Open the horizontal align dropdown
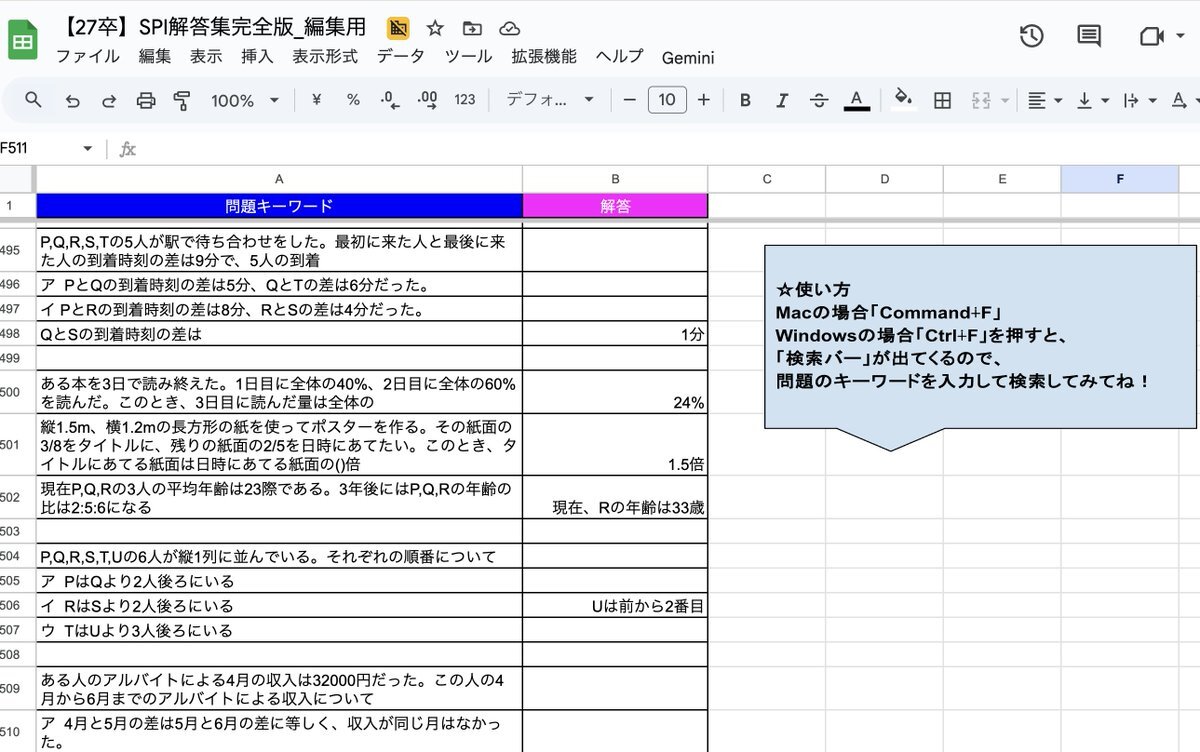This screenshot has width=1200, height=752. click(x=1044, y=100)
